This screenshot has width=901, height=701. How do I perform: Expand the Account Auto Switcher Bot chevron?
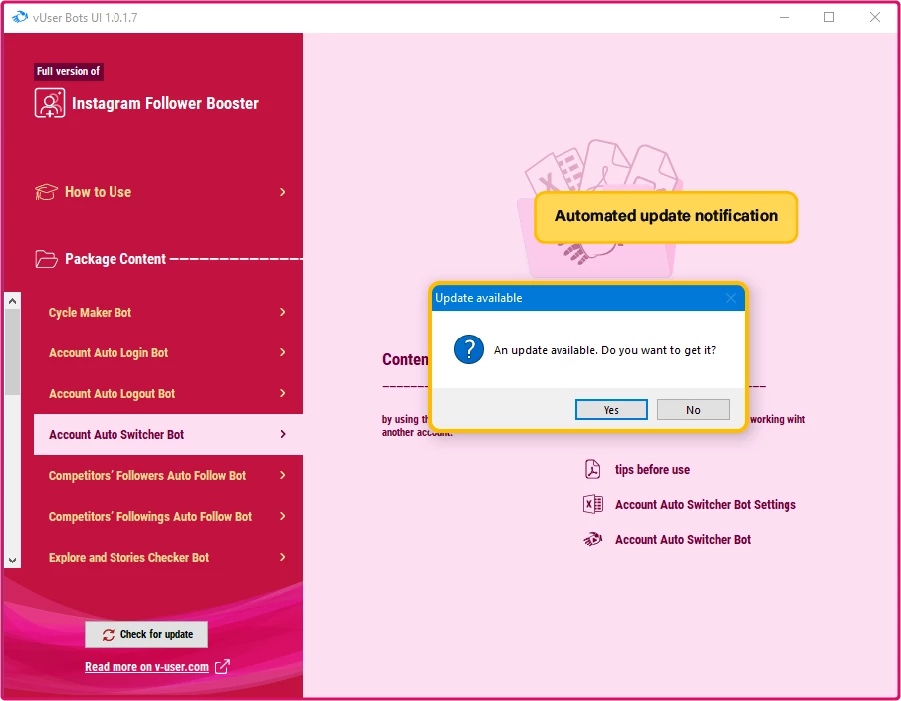[x=283, y=434]
